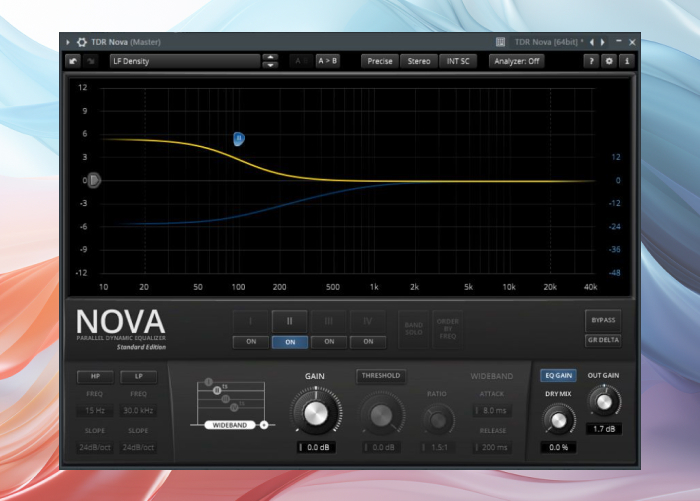The image size is (700, 501).
Task: Click the grey handle at the 0 dB line
Action: [x=94, y=180]
